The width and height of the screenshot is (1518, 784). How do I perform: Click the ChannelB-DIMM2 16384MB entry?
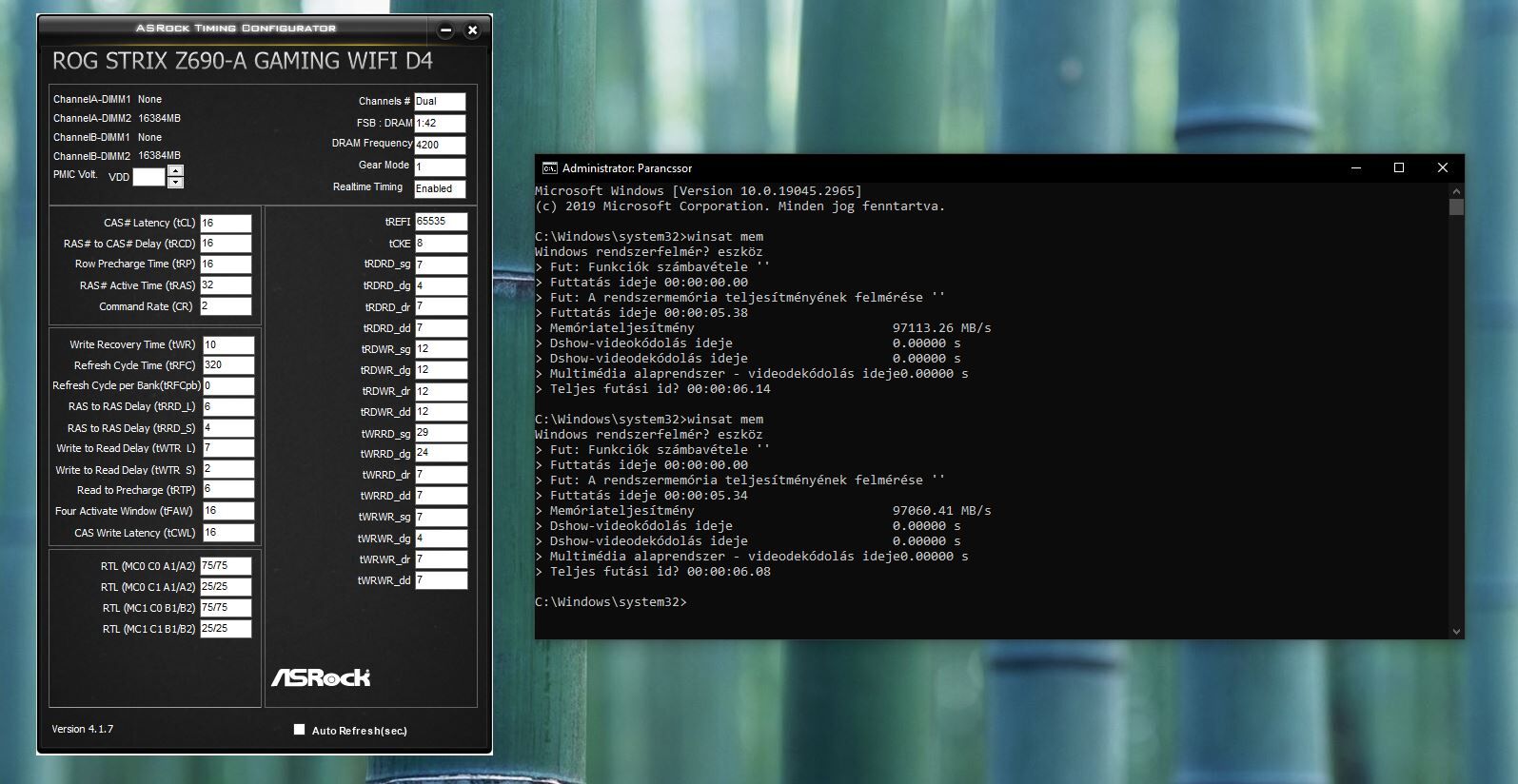click(117, 155)
